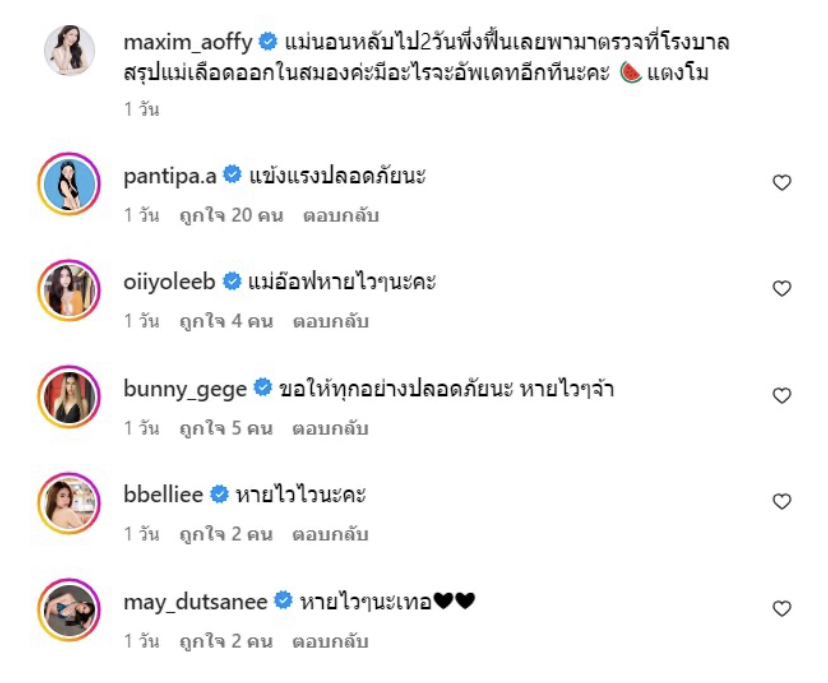Open oiiyoleeb's story avatar
The image size is (828, 683).
click(69, 290)
